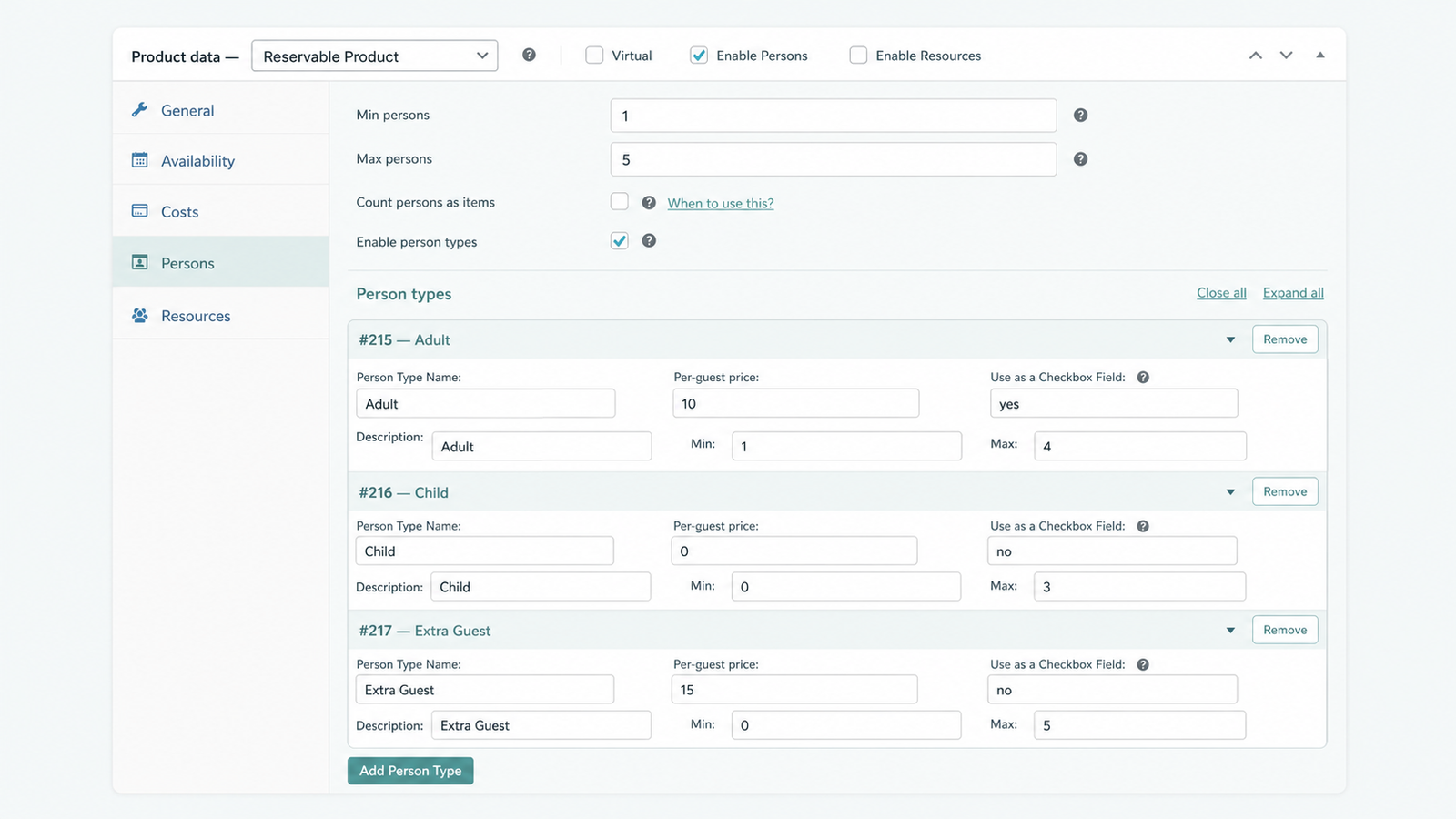Click Add Person Type button
This screenshot has height=819, width=1456.
tap(410, 771)
